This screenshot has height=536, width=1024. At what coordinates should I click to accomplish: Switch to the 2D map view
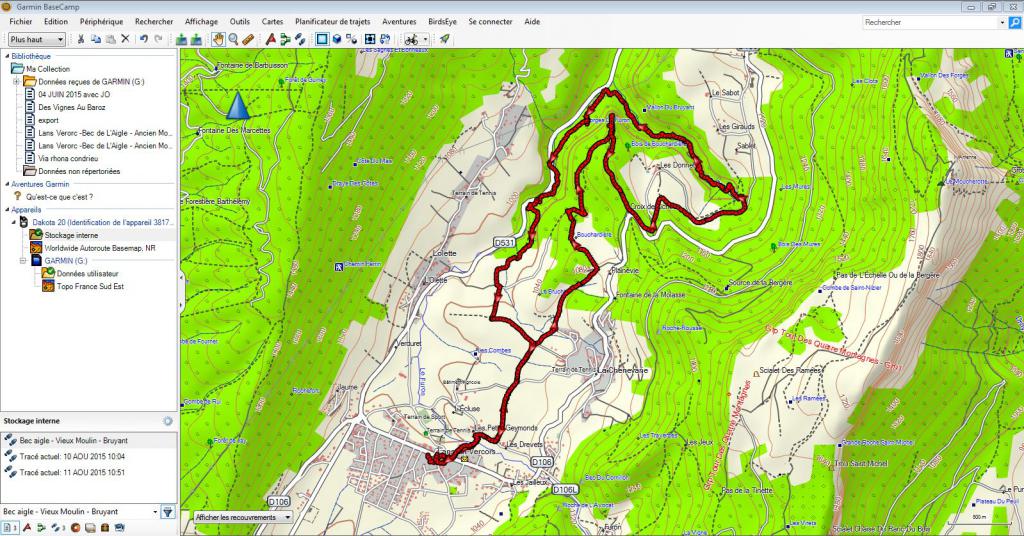322,39
